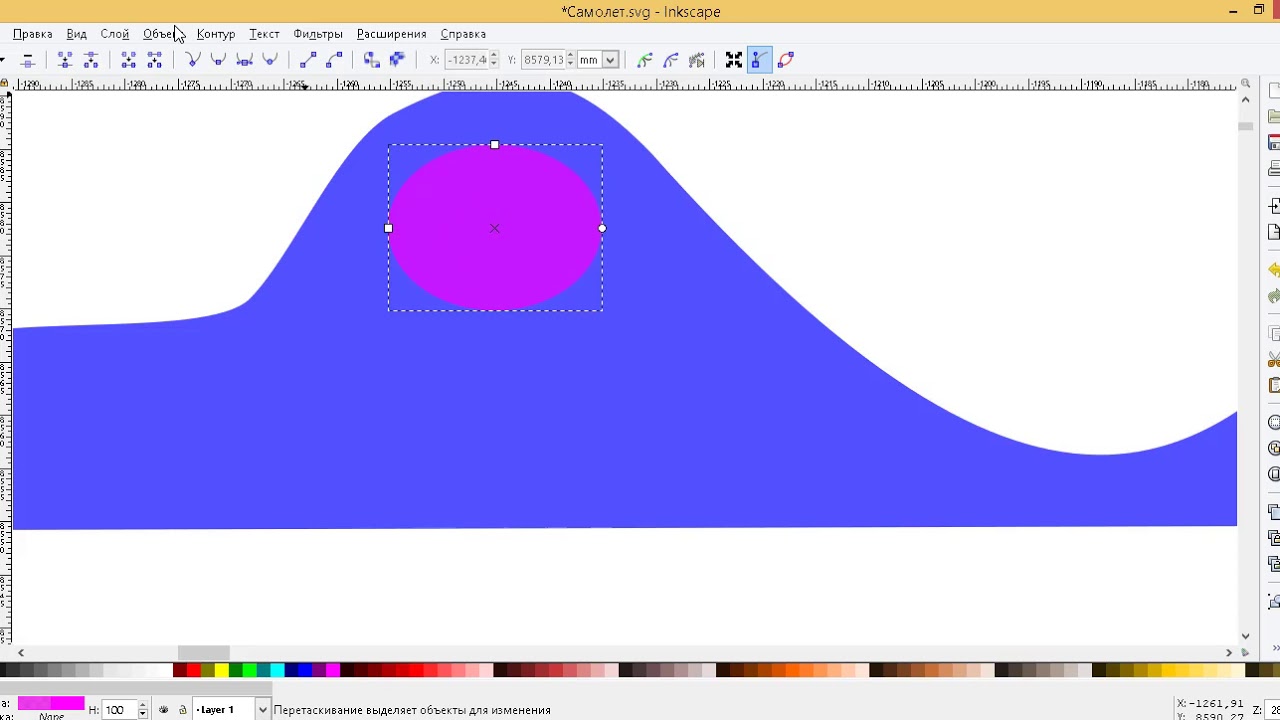Viewport: 1280px width, 720px height.
Task: Click Save document icon in right command bar
Action: [1274, 143]
